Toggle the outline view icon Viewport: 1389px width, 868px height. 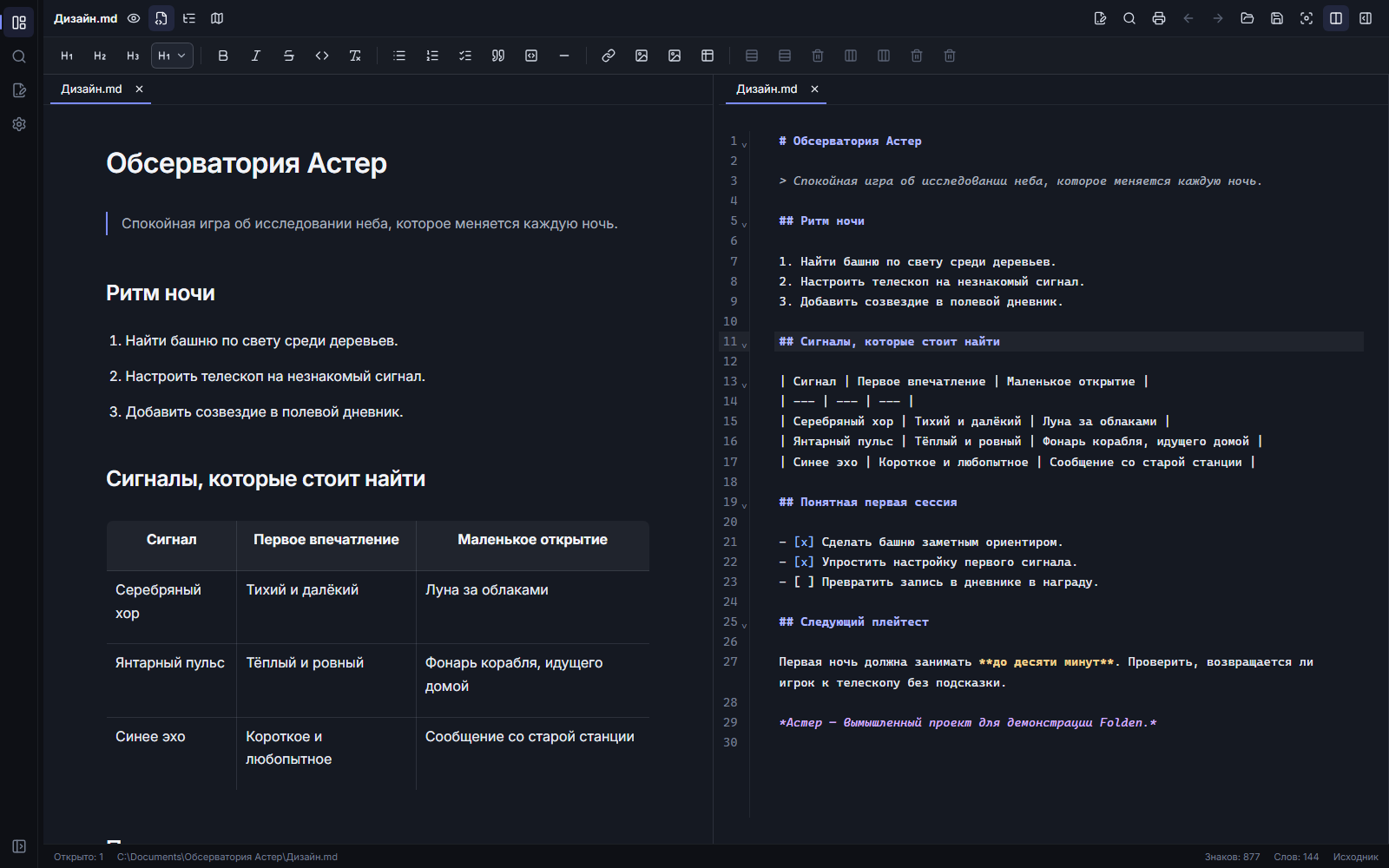coord(189,18)
